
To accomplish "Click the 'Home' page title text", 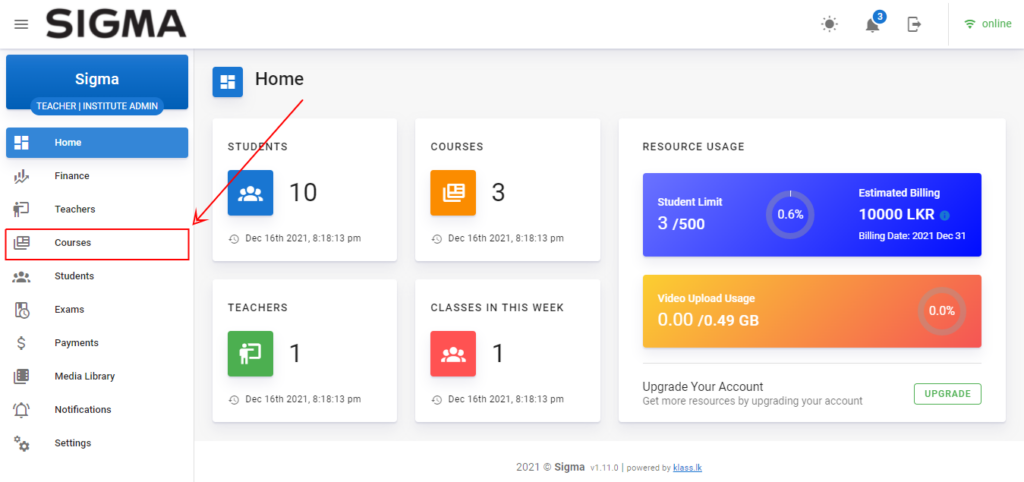I will pos(280,79).
